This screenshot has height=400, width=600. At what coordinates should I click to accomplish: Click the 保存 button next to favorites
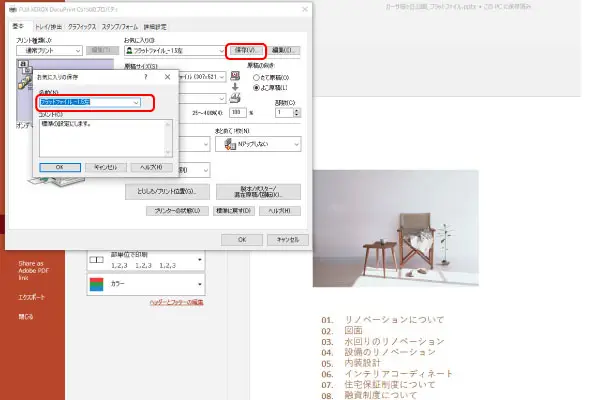pos(246,51)
